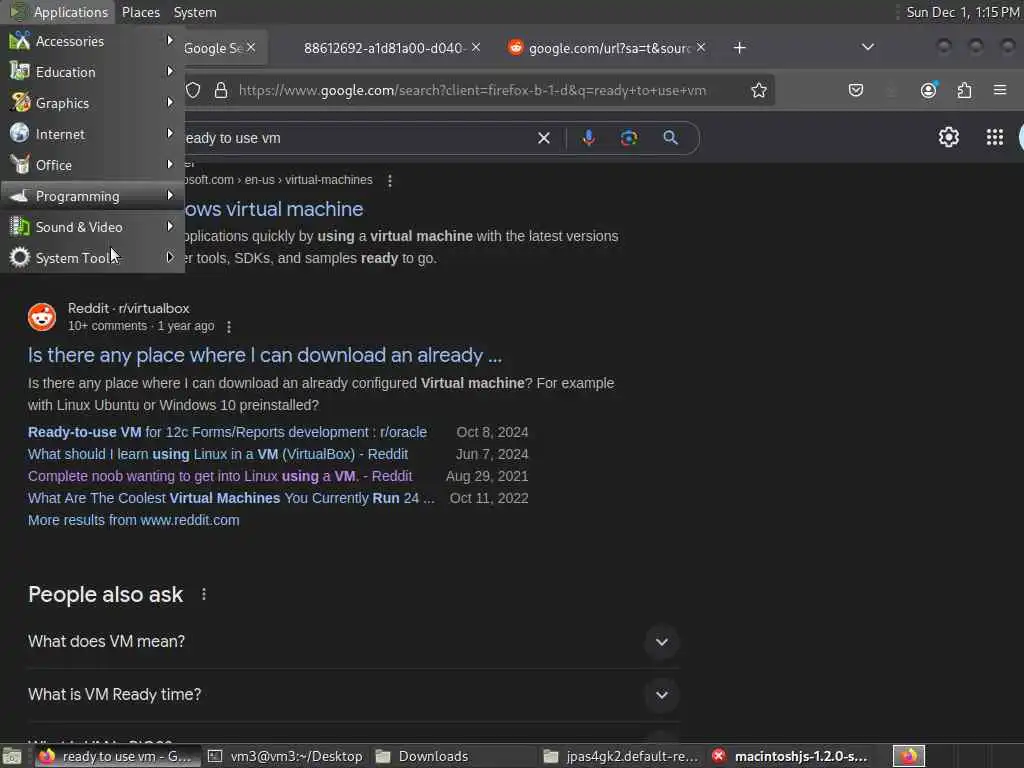Image resolution: width=1024 pixels, height=768 pixels.
Task: Close the 88612692-a1d81a00 tab
Action: [x=476, y=48]
